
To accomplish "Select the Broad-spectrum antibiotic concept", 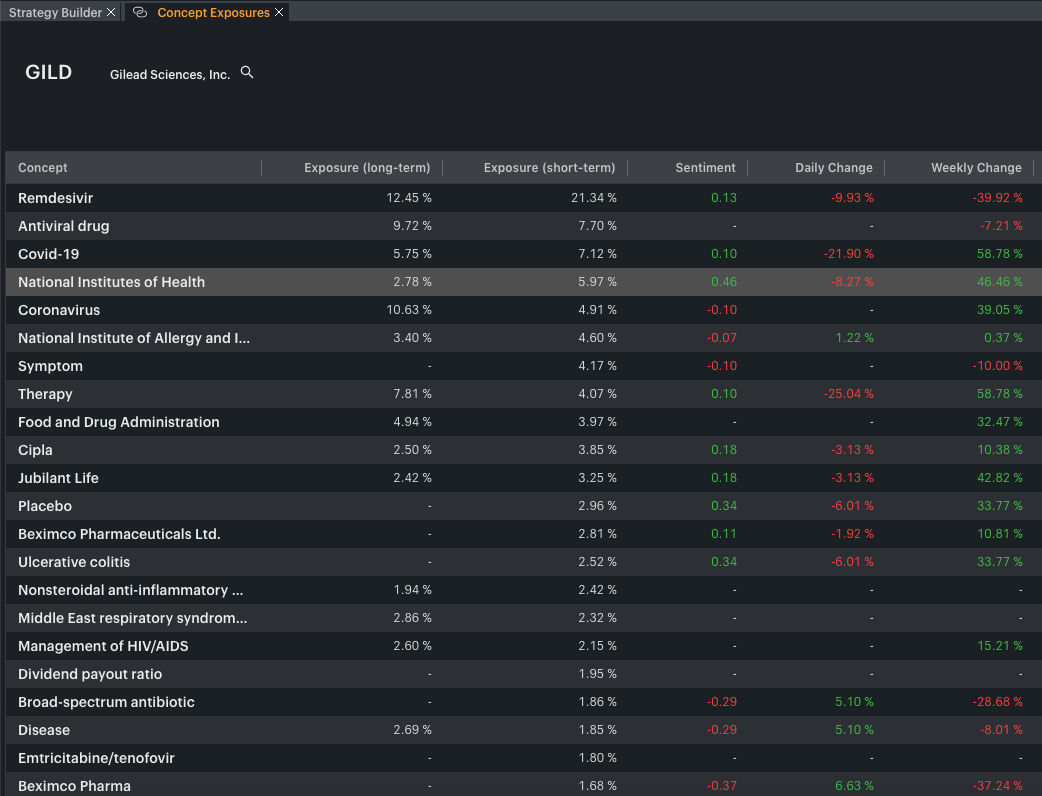I will pos(106,702).
